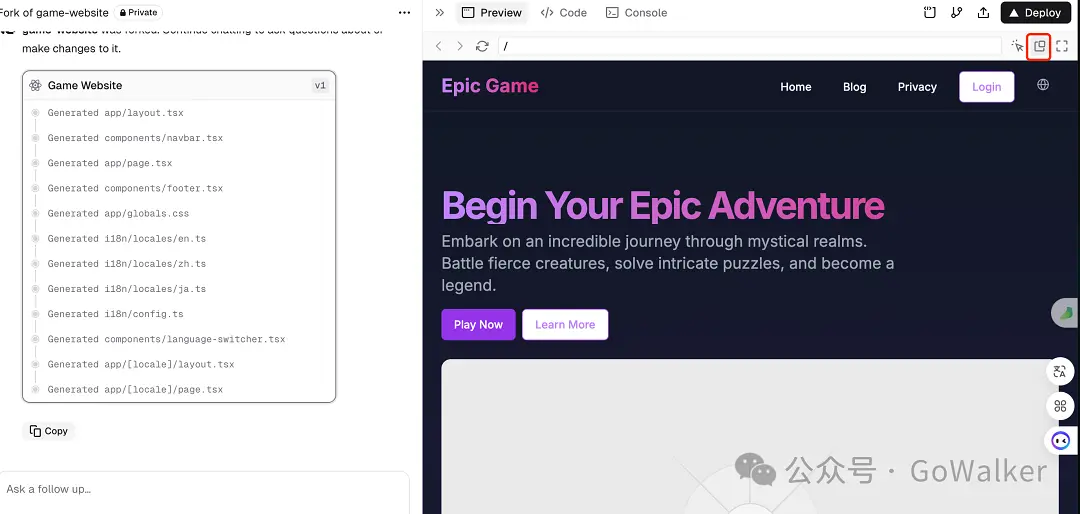The width and height of the screenshot is (1080, 514).
Task: Go forward in preview navigation
Action: pos(460,46)
